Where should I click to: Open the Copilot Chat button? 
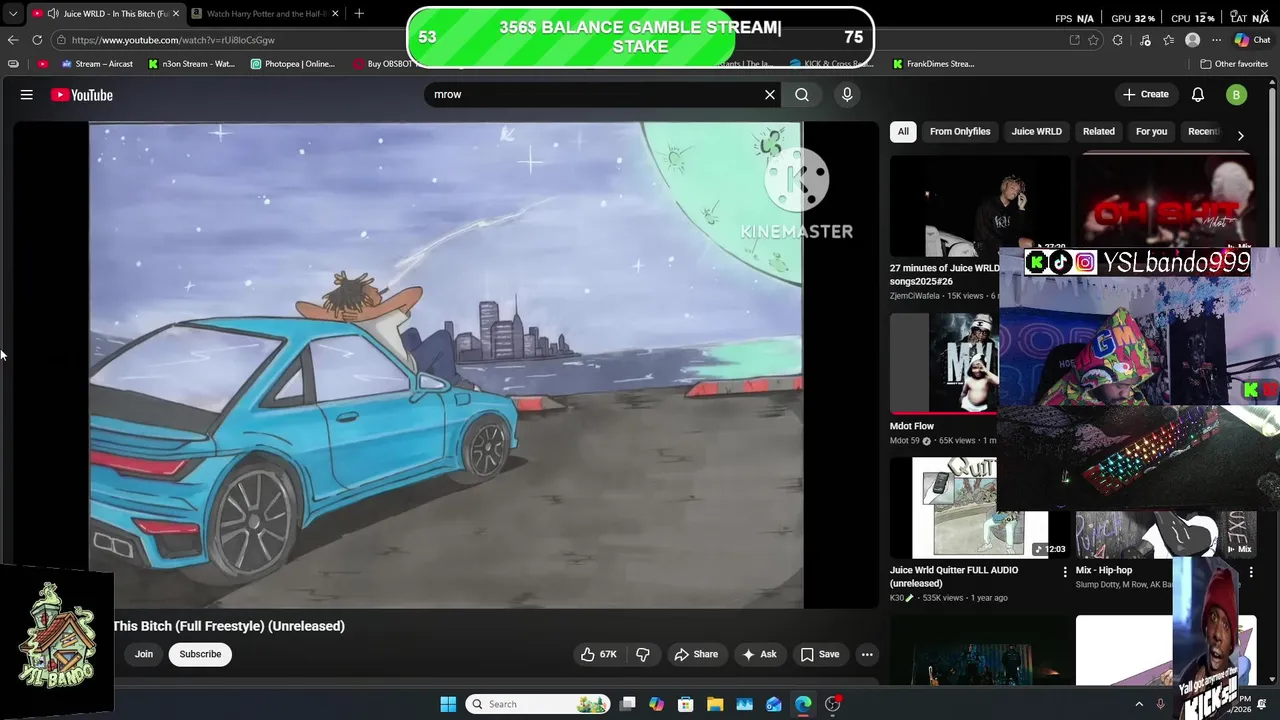point(1252,40)
